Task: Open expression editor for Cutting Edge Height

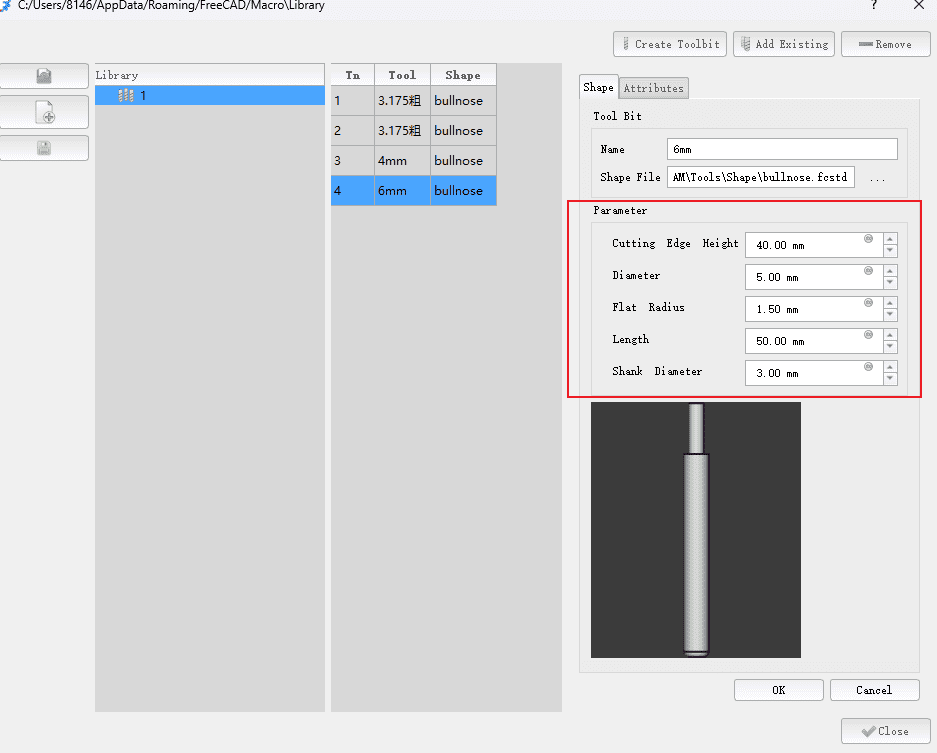Action: click(x=868, y=239)
